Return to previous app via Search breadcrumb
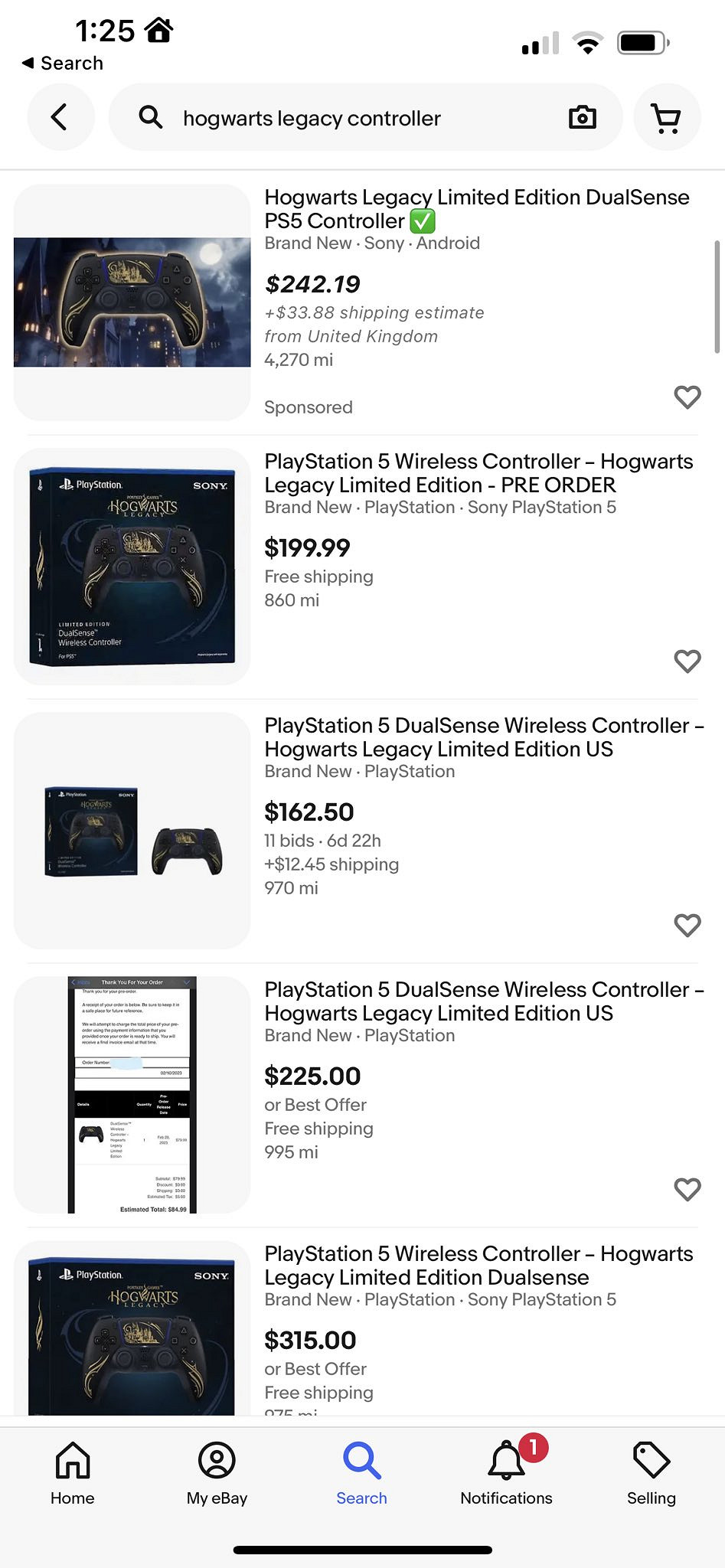725x1568 pixels. click(63, 63)
